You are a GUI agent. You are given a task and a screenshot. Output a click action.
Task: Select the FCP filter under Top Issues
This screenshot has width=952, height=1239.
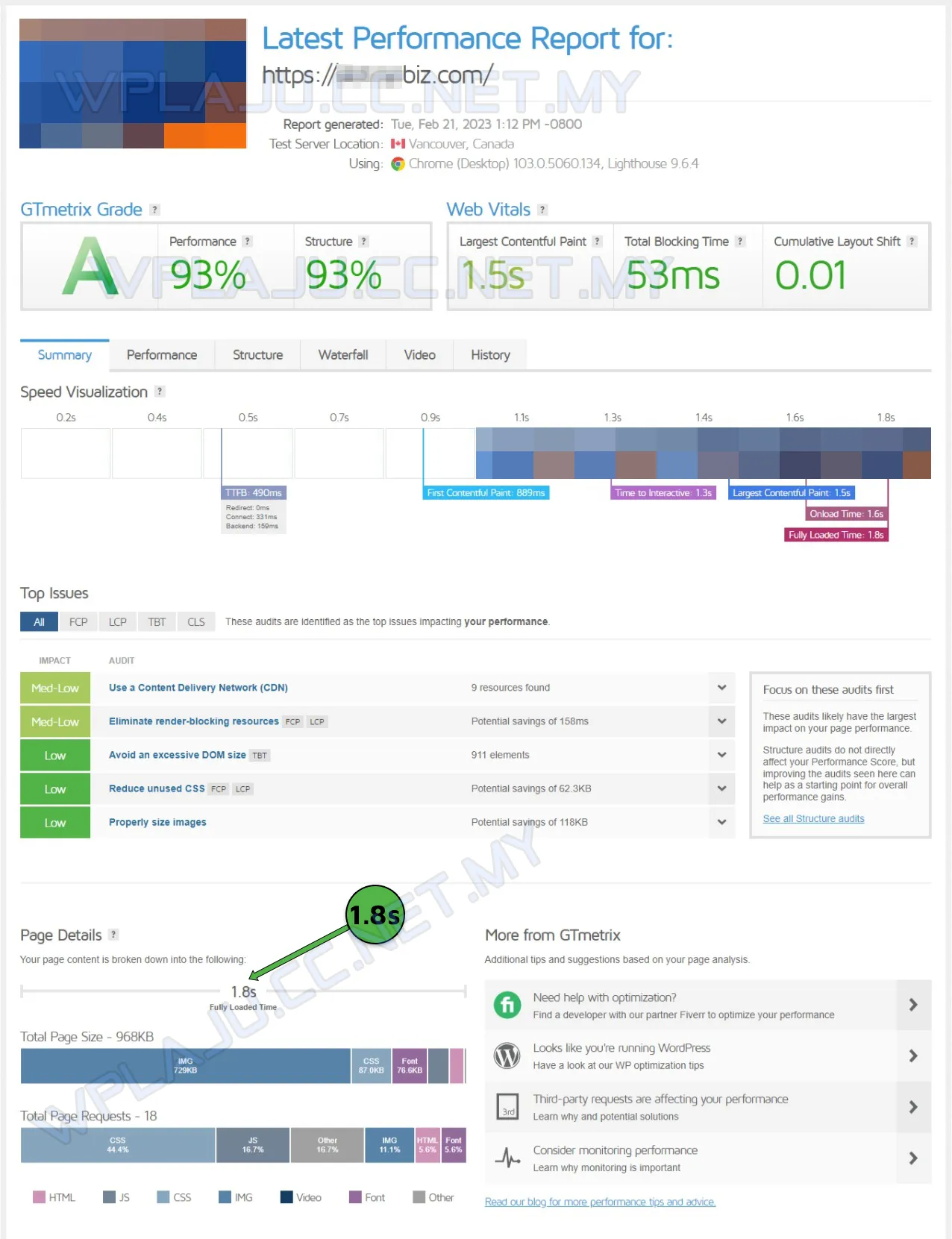click(x=78, y=622)
